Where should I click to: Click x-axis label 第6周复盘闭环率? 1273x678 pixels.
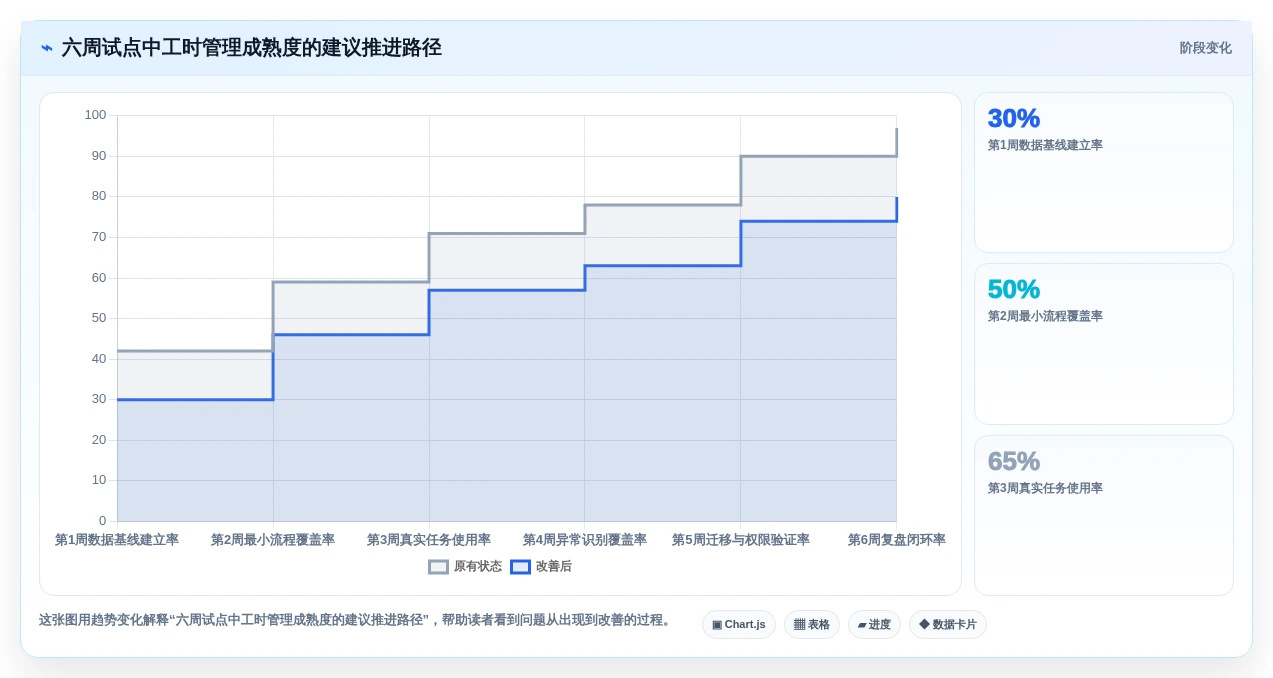[896, 540]
